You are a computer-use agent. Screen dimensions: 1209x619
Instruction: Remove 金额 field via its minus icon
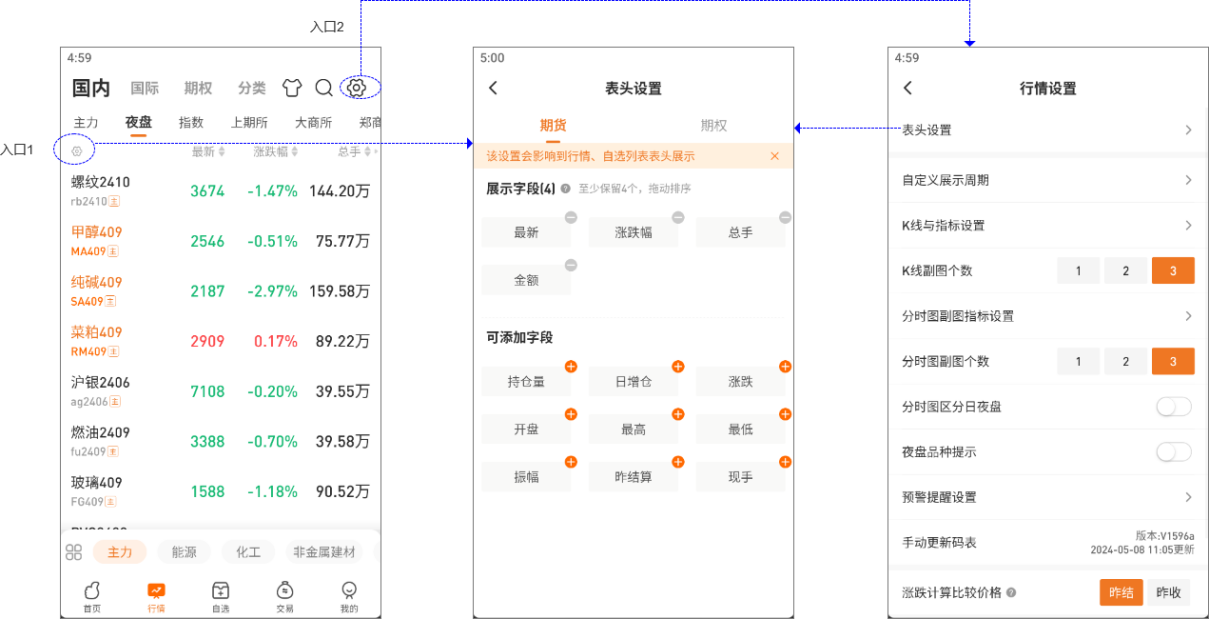[x=570, y=265]
